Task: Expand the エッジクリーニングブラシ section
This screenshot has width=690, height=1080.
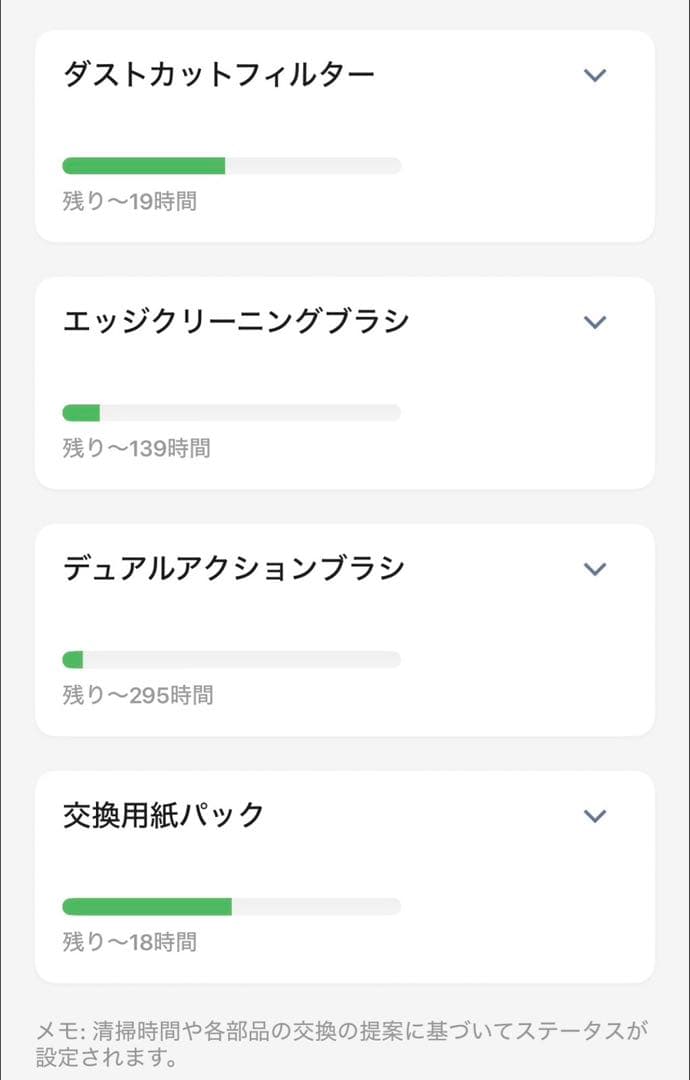Action: [345, 321]
